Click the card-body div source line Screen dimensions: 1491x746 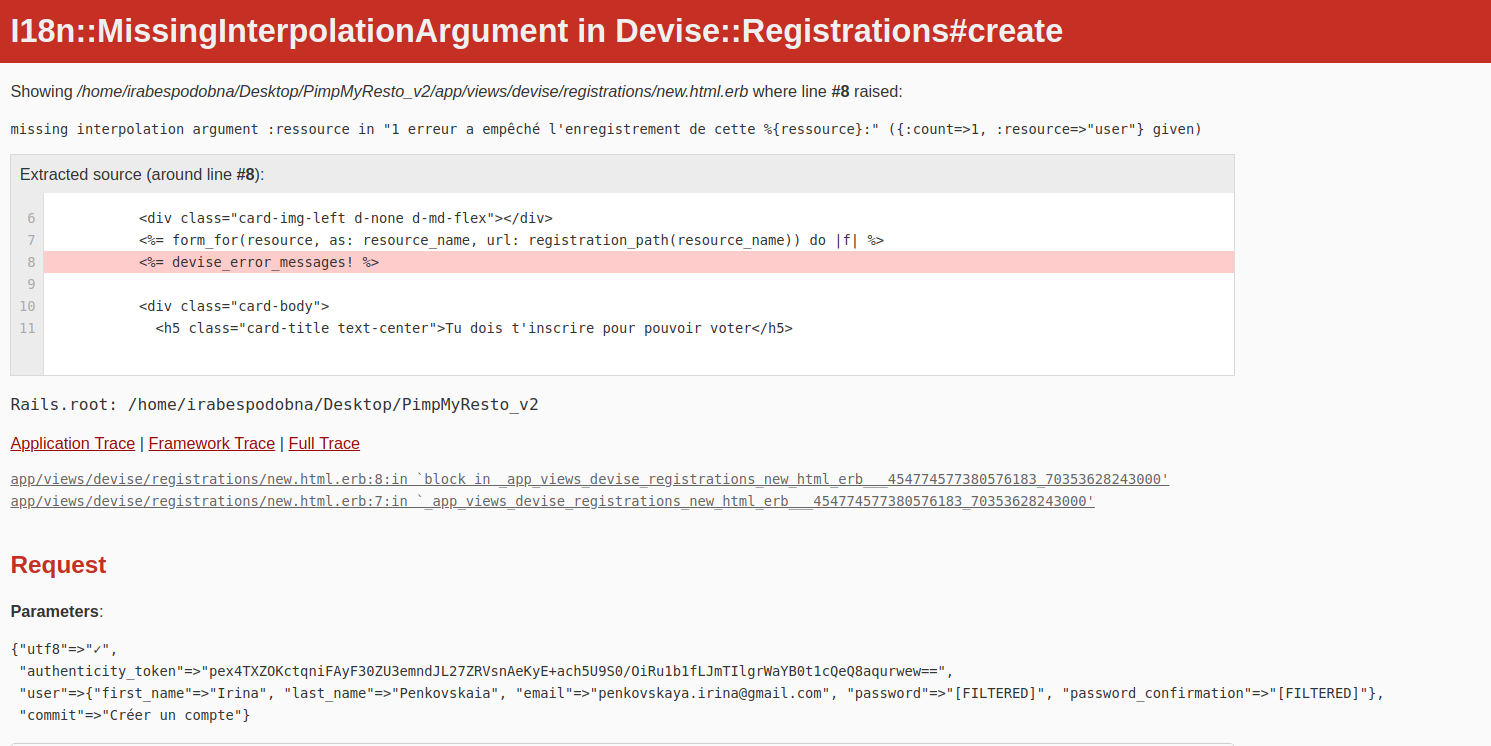point(234,306)
